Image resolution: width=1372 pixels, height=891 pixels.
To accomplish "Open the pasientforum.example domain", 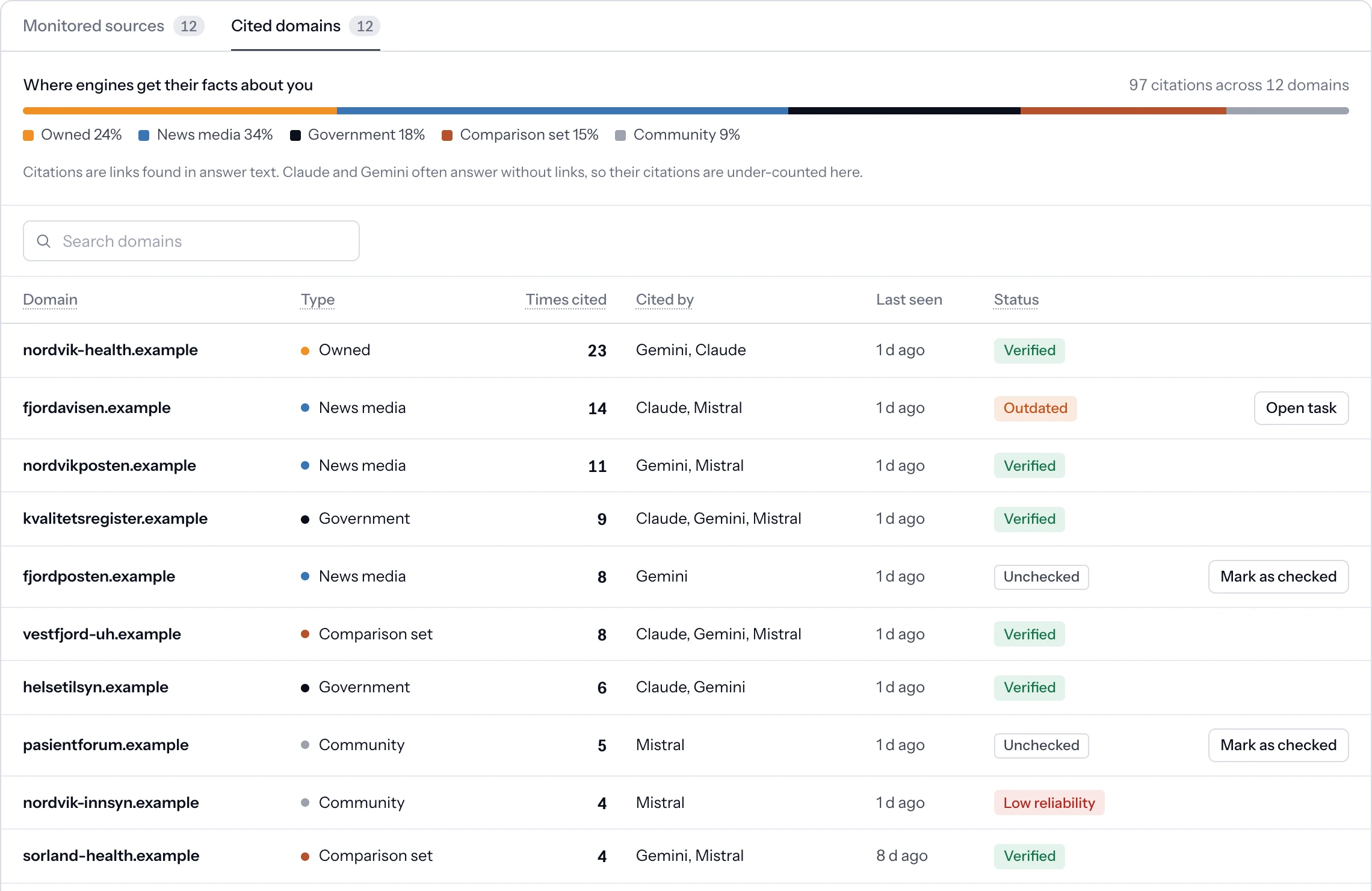I will click(106, 745).
